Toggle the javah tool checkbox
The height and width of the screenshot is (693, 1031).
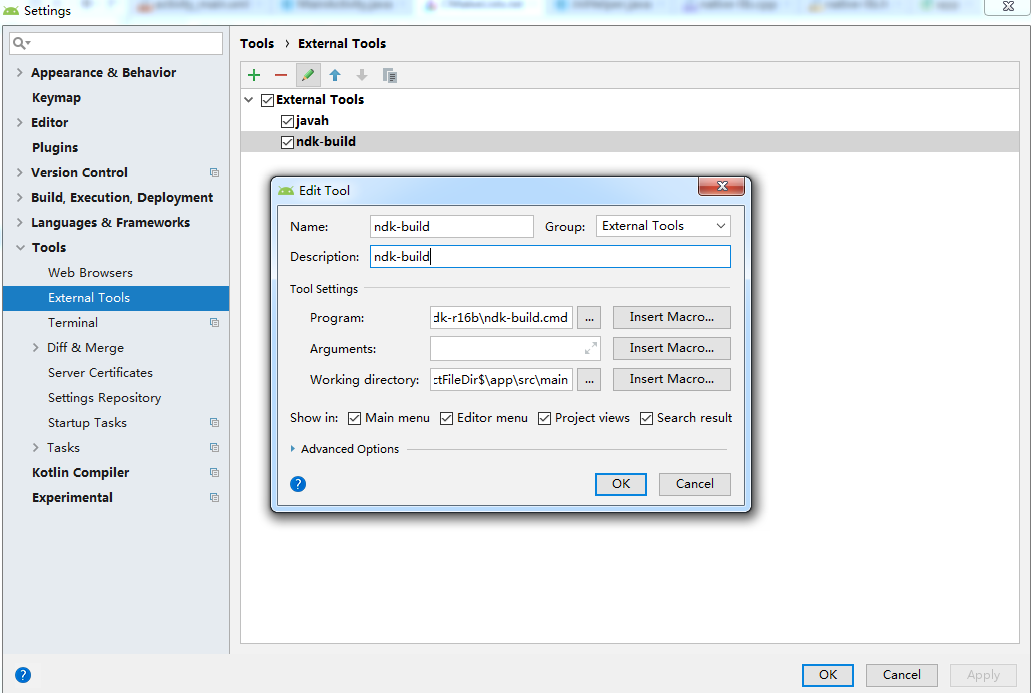coord(287,121)
